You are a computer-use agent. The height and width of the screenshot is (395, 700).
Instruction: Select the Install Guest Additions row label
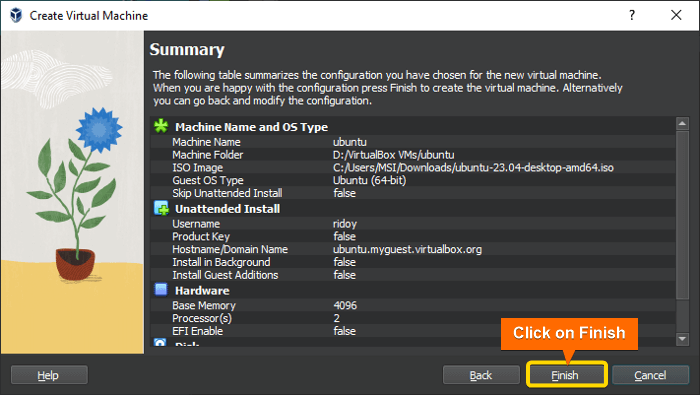[225, 275]
